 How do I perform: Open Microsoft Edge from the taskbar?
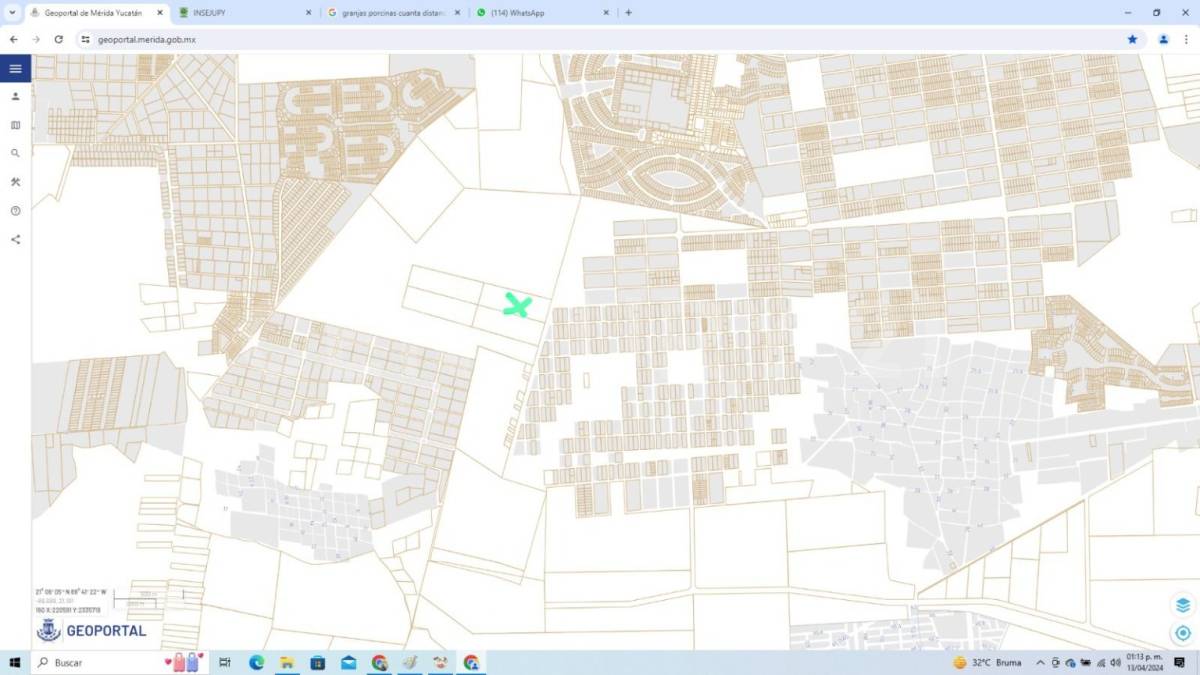click(x=256, y=663)
